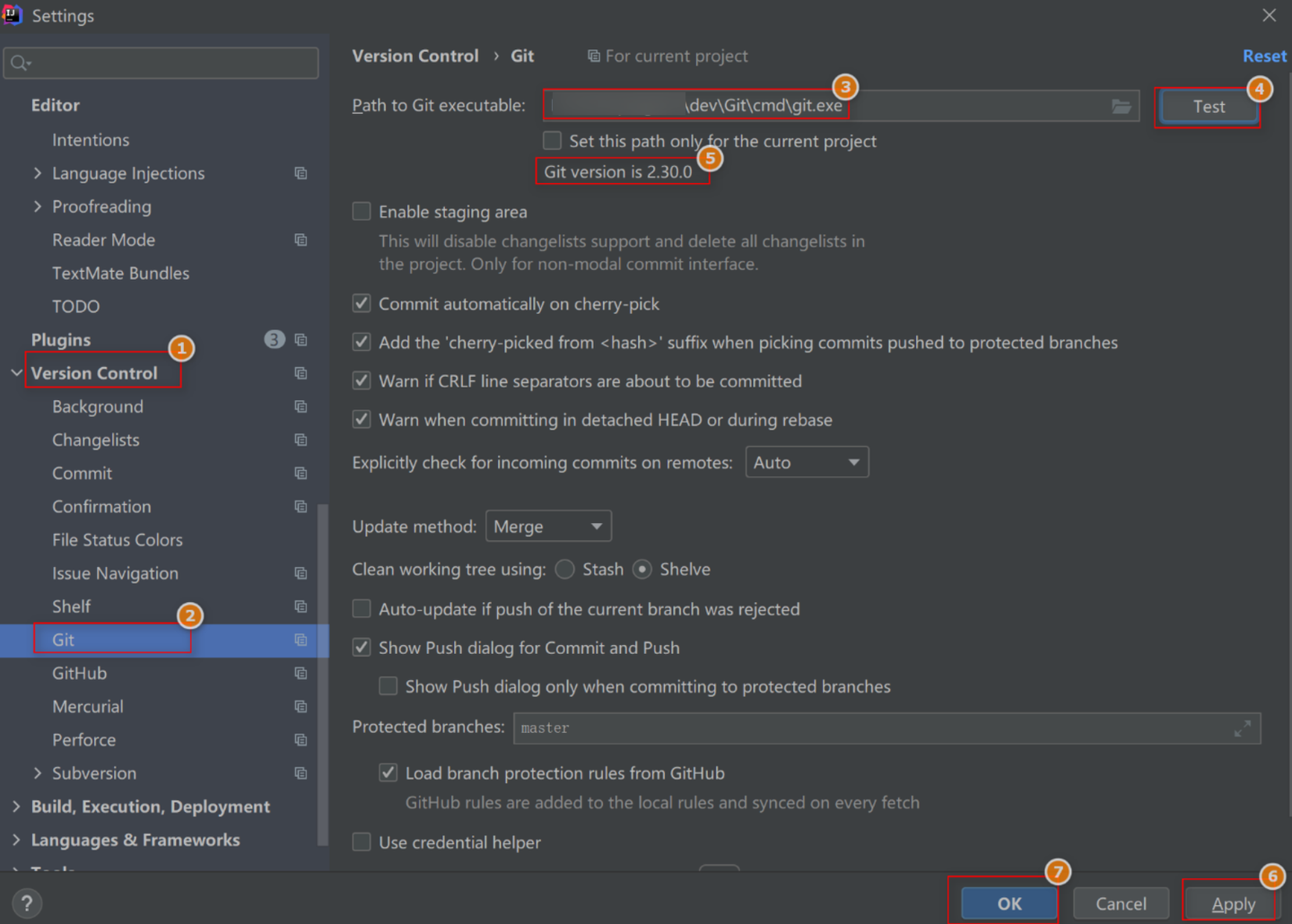Click the folder icon to browse for Git executable
Screen dimensions: 1292x924
[x=1122, y=105]
